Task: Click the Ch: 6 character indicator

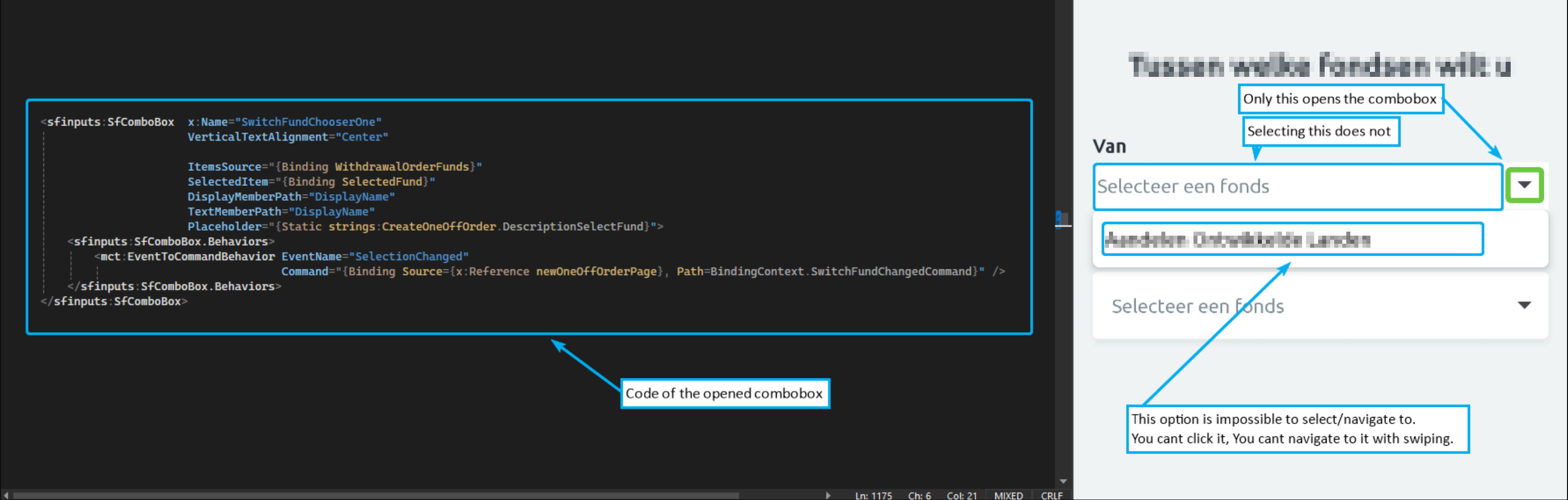Action: coord(919,495)
